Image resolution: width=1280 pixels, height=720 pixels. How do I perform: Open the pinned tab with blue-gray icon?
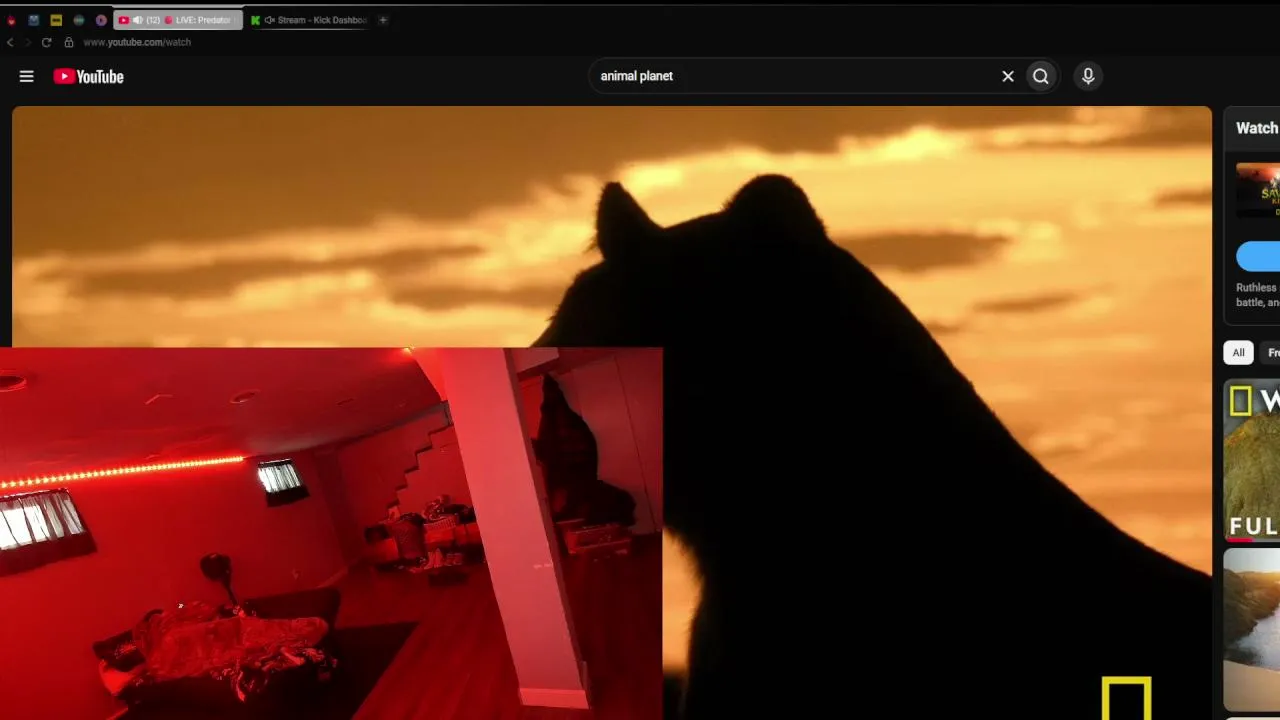[34, 20]
